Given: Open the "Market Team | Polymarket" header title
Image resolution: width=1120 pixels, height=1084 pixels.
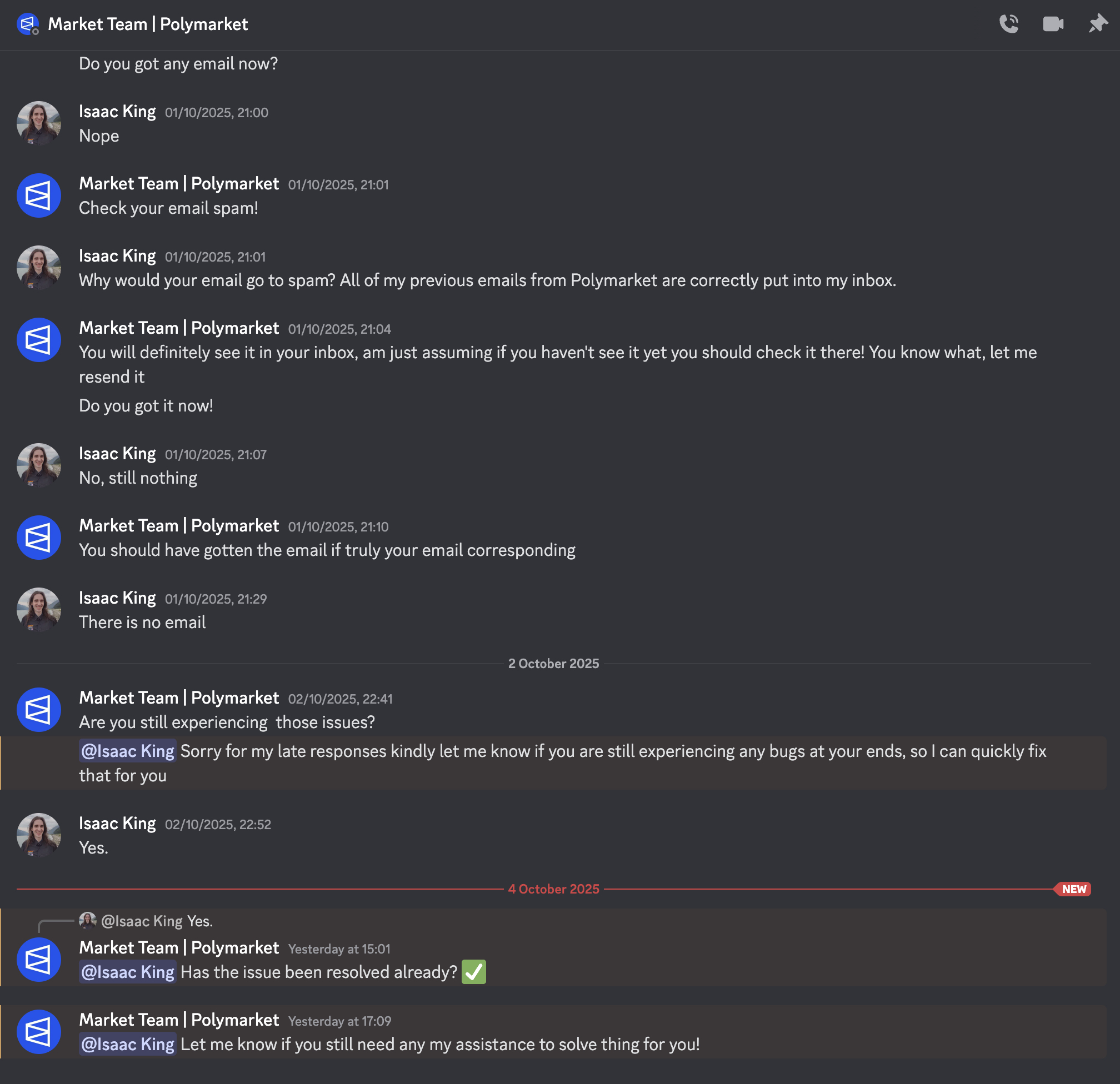Looking at the screenshot, I should point(147,24).
